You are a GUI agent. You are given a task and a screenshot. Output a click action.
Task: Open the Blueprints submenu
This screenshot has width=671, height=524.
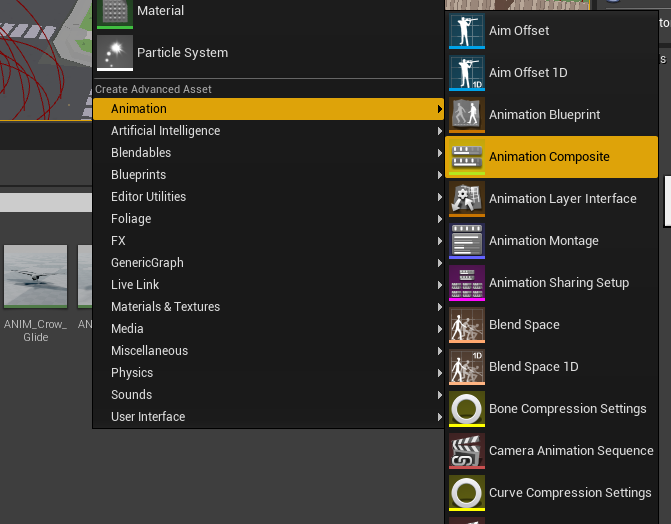point(268,175)
